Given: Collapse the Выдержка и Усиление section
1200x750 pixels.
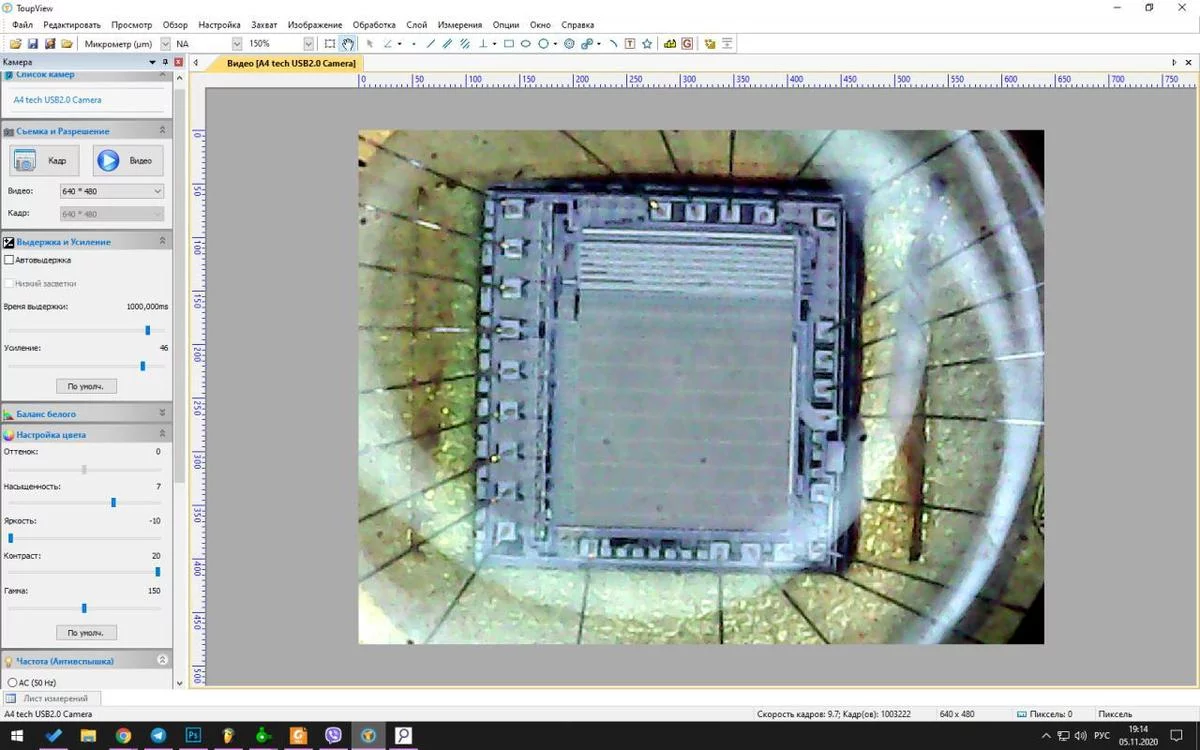Looking at the screenshot, I should (x=162, y=242).
